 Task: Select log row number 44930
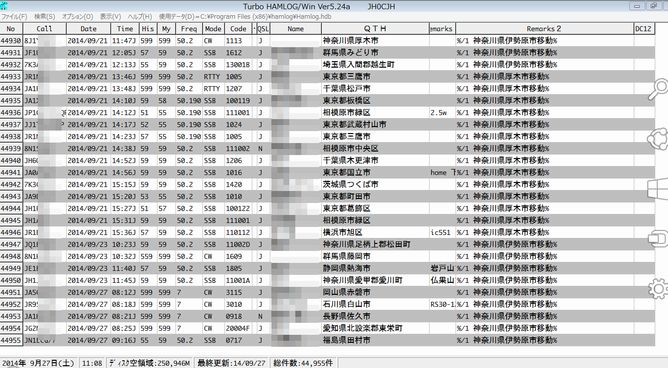[11, 41]
